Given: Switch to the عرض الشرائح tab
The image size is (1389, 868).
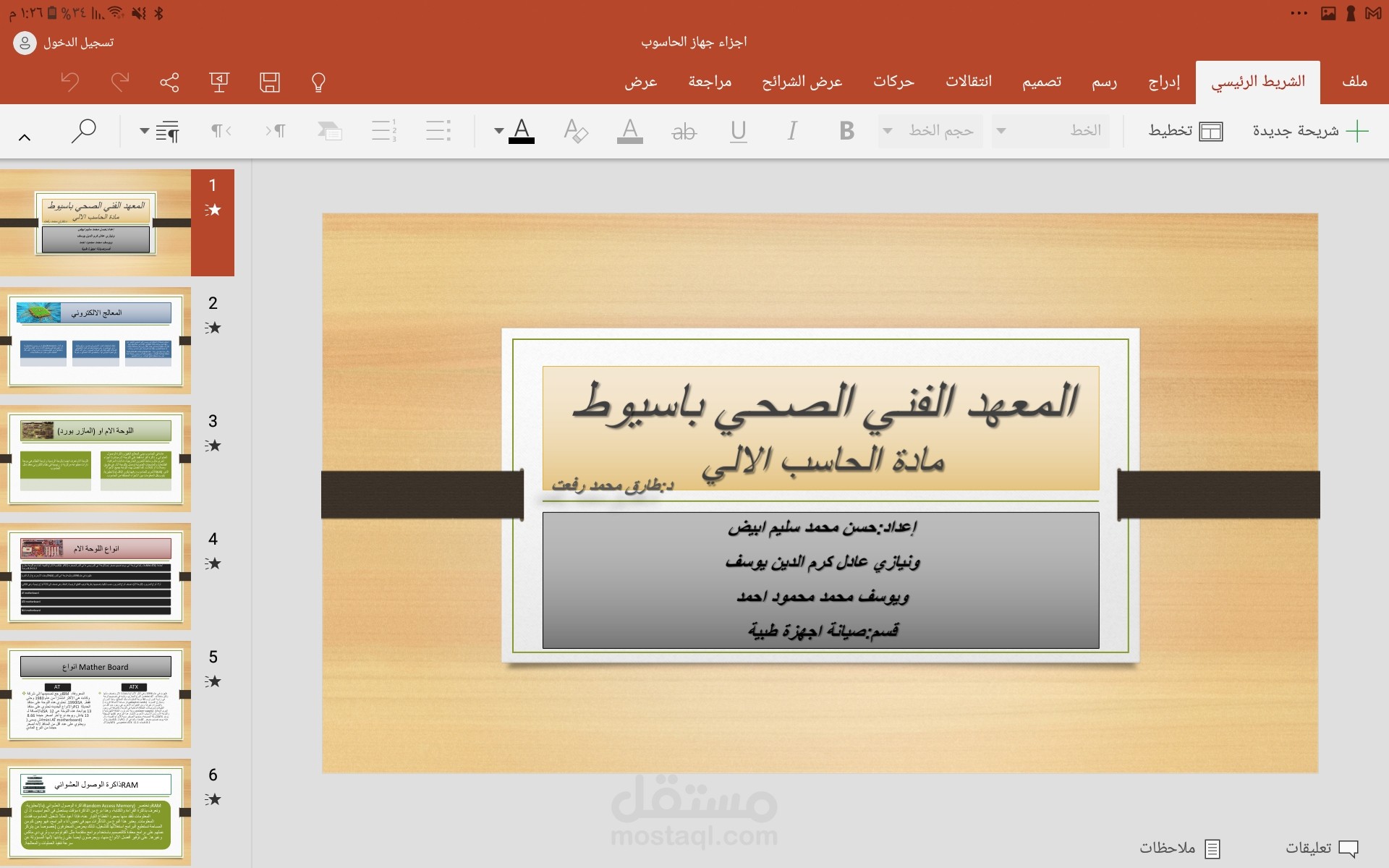Looking at the screenshot, I should [x=802, y=82].
